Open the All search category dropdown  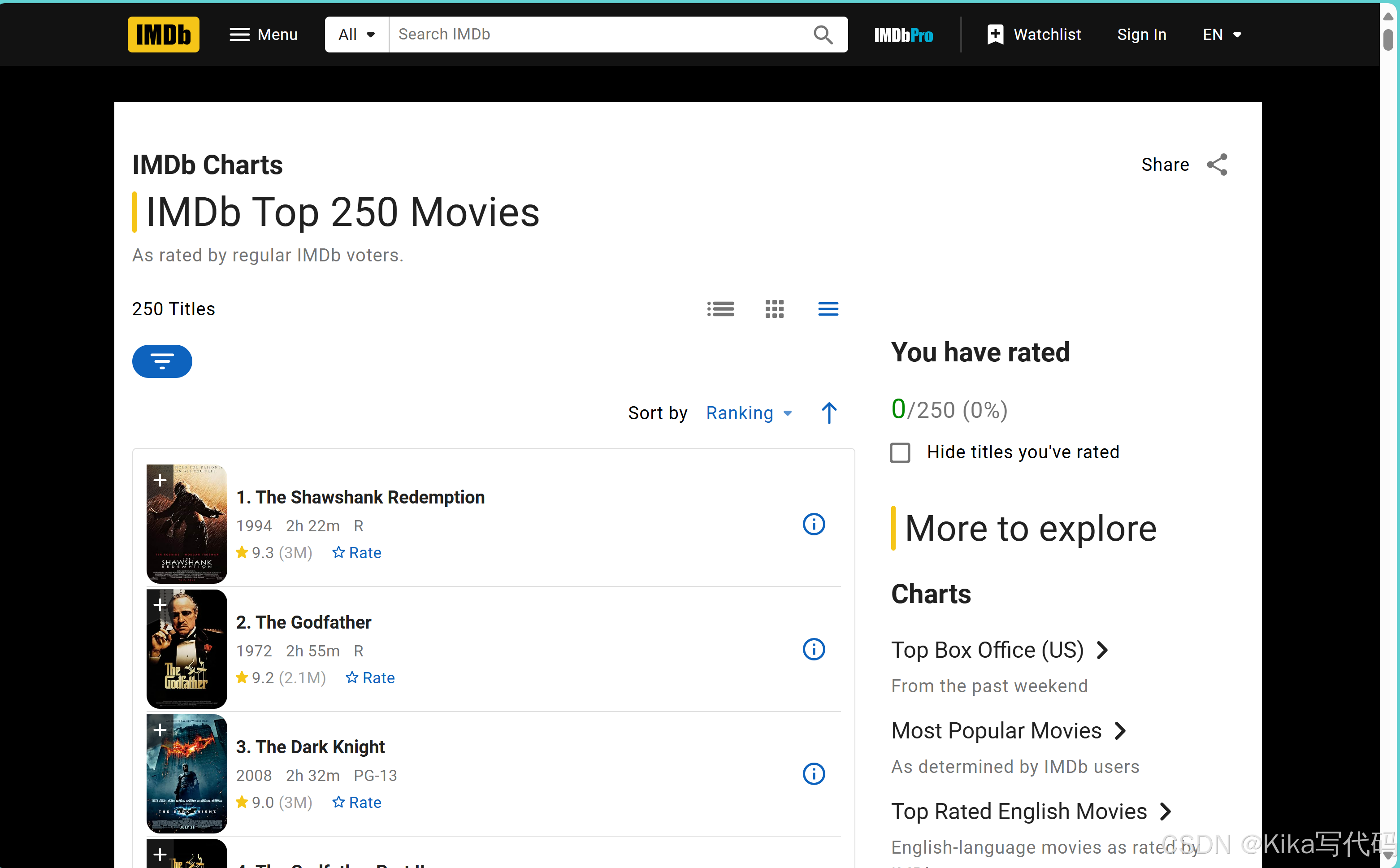pos(356,35)
